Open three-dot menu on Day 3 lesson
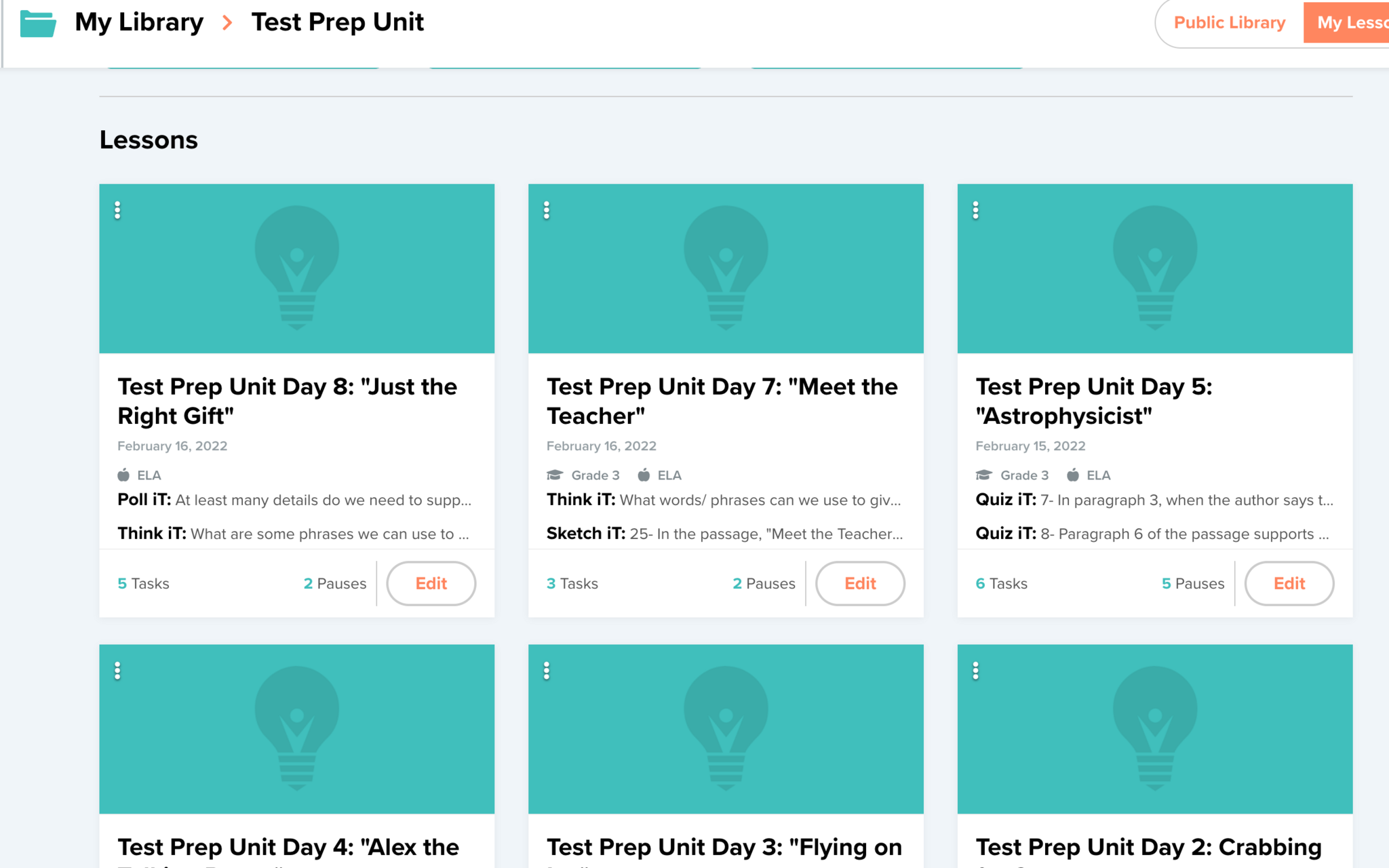This screenshot has width=1389, height=868. pyautogui.click(x=547, y=671)
